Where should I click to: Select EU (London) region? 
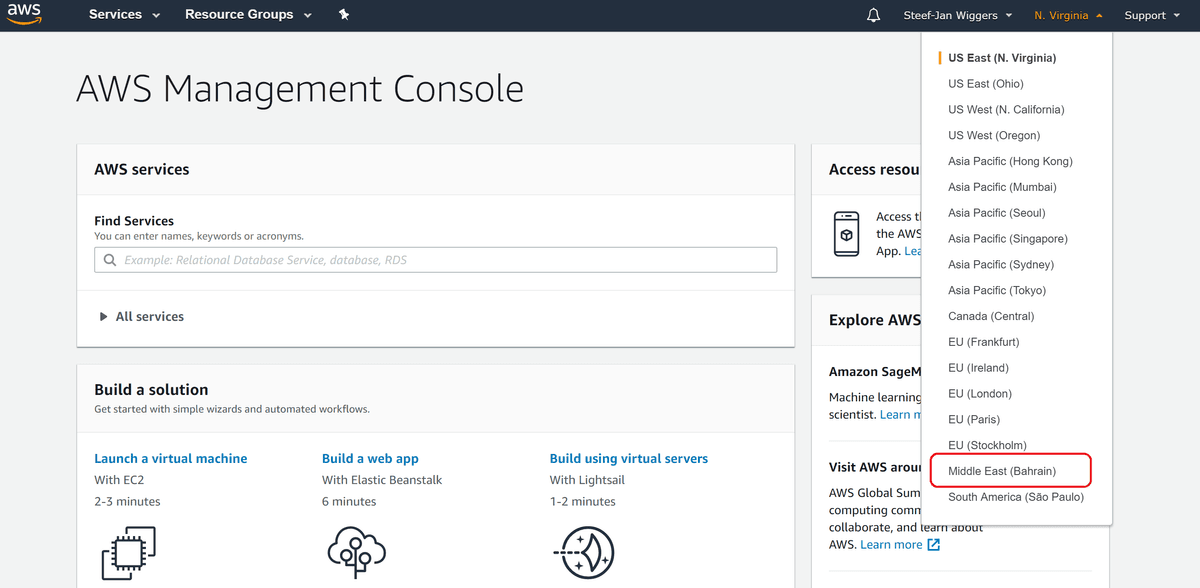pos(980,394)
